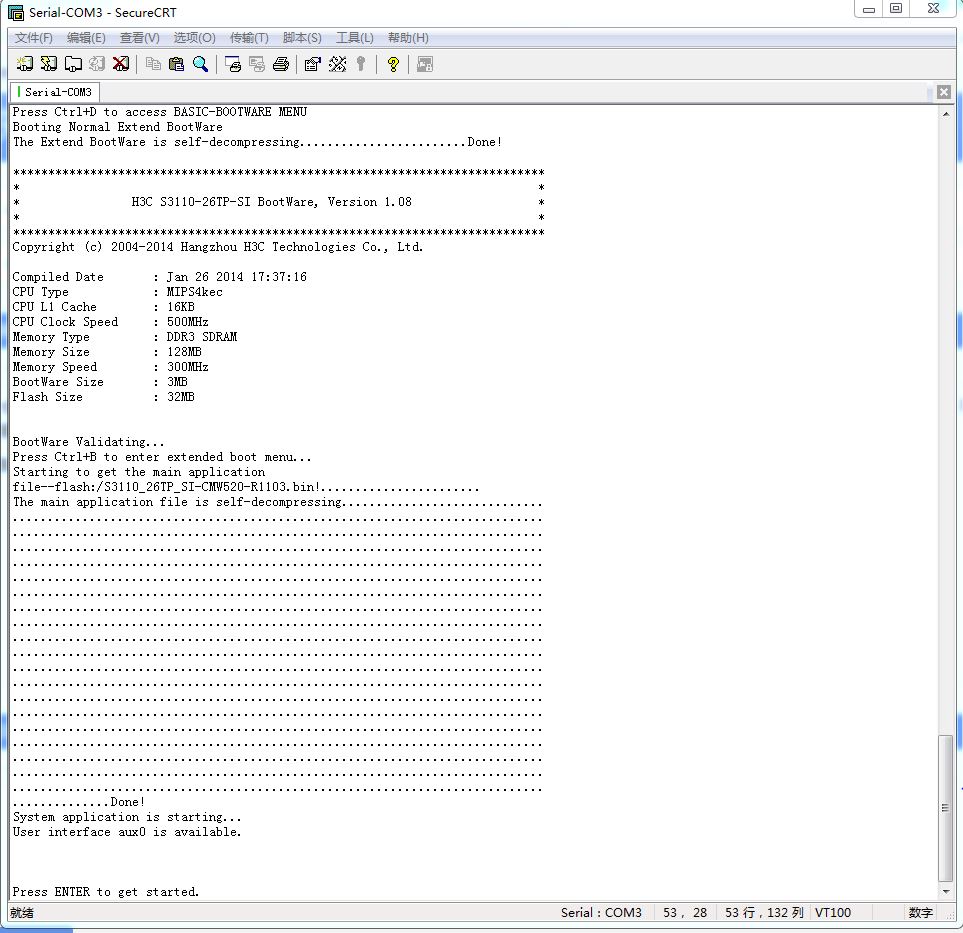
Task: Click the BootWare Version 1.08 banner text
Action: pos(271,202)
